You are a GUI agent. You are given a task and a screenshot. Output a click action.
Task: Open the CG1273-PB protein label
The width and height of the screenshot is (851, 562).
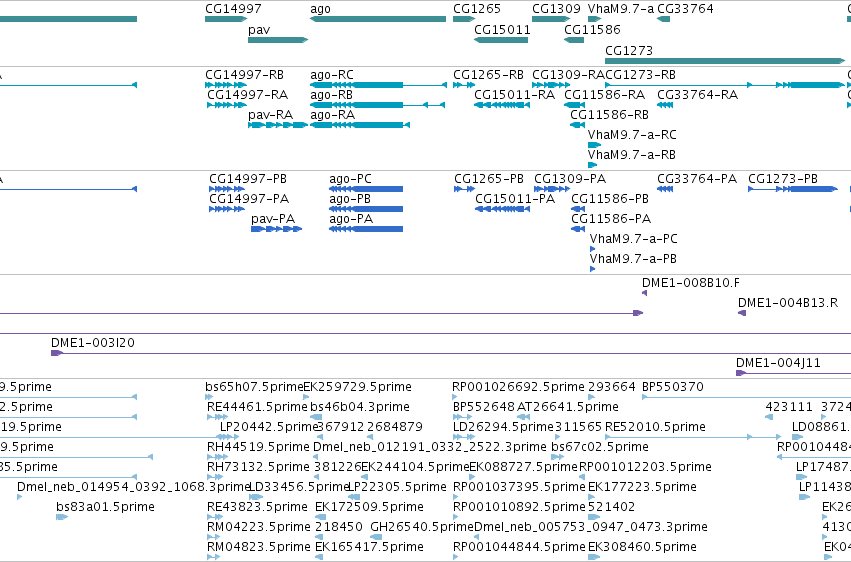[x=783, y=178]
